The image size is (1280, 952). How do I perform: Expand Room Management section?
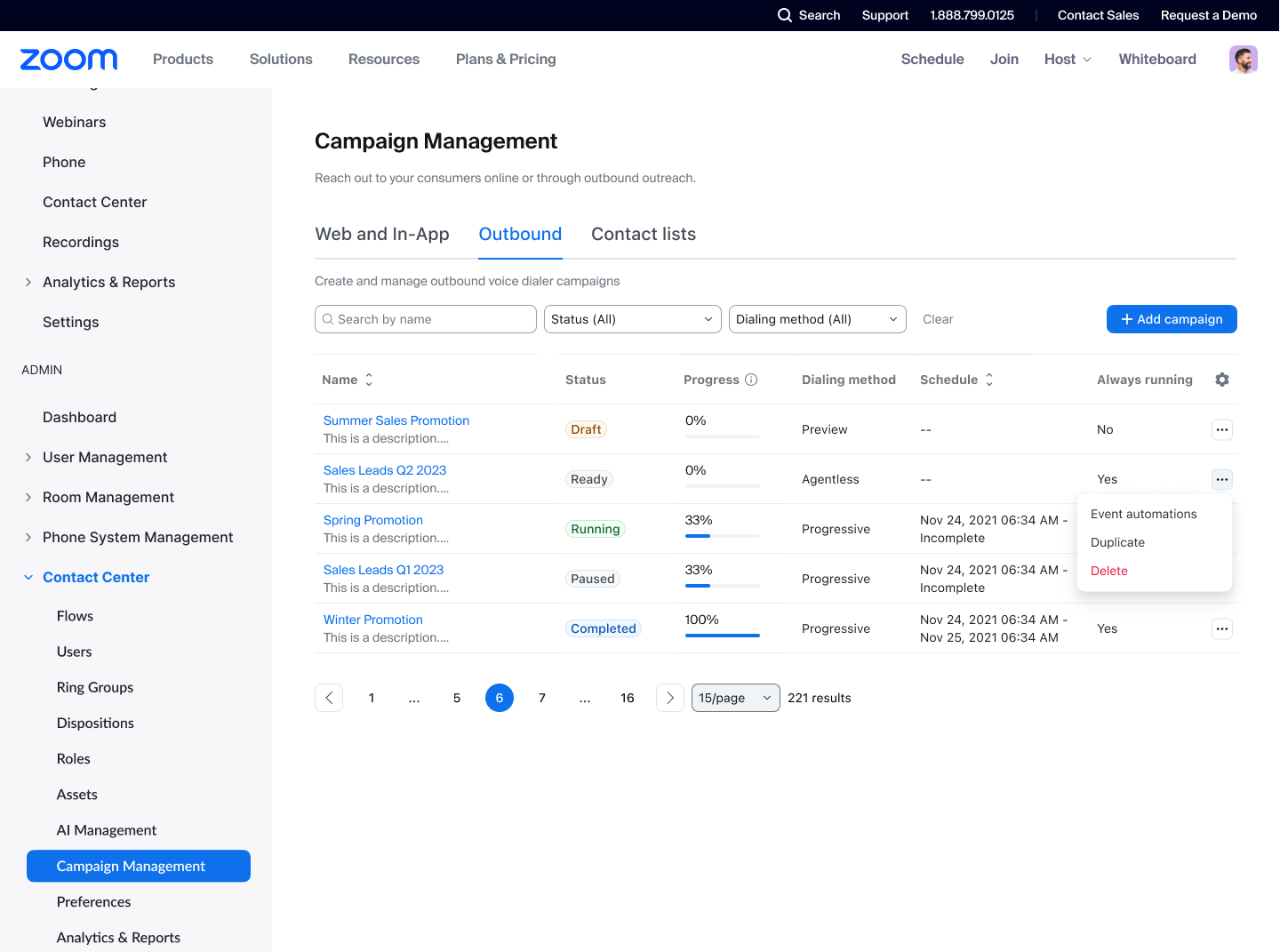[x=28, y=497]
